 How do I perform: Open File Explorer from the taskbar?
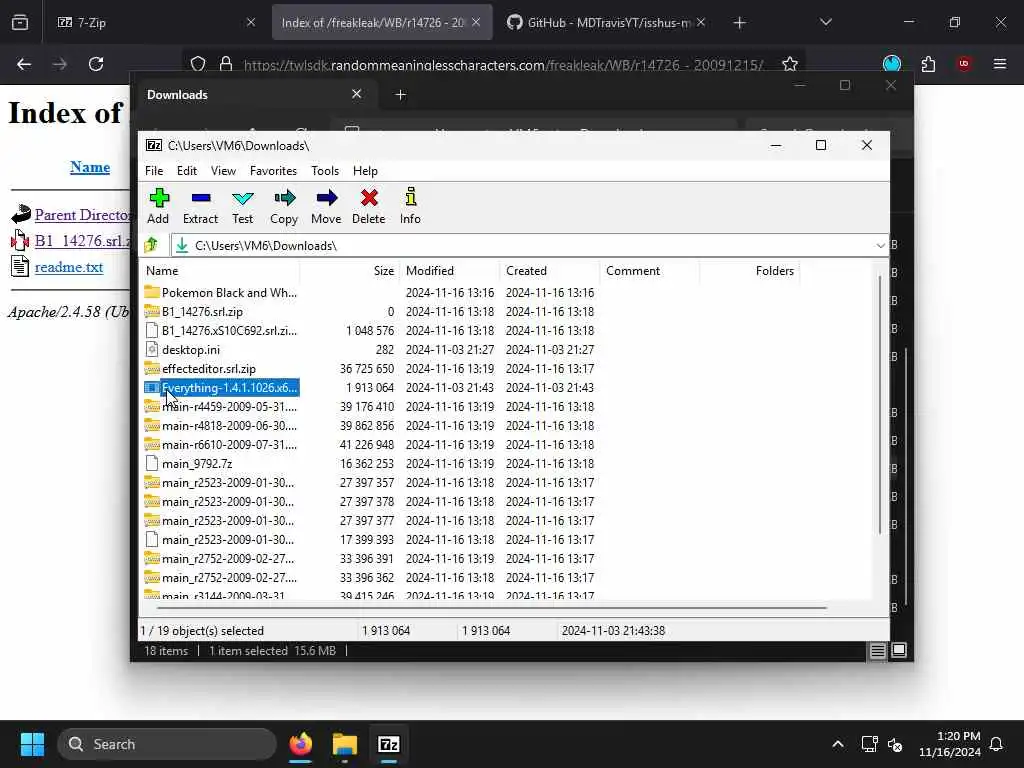point(345,744)
